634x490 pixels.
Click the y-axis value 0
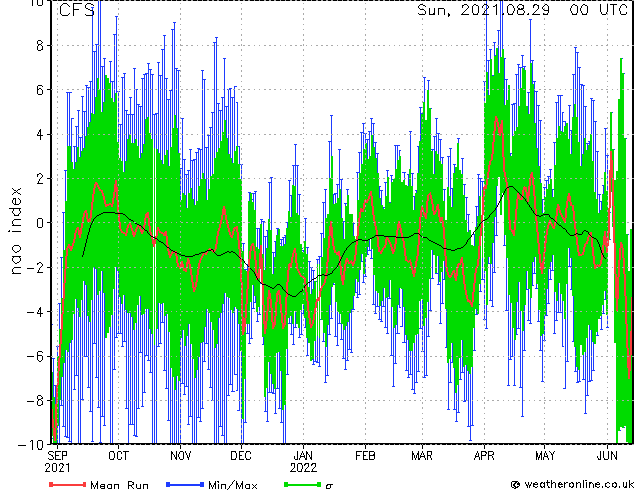click(x=40, y=223)
